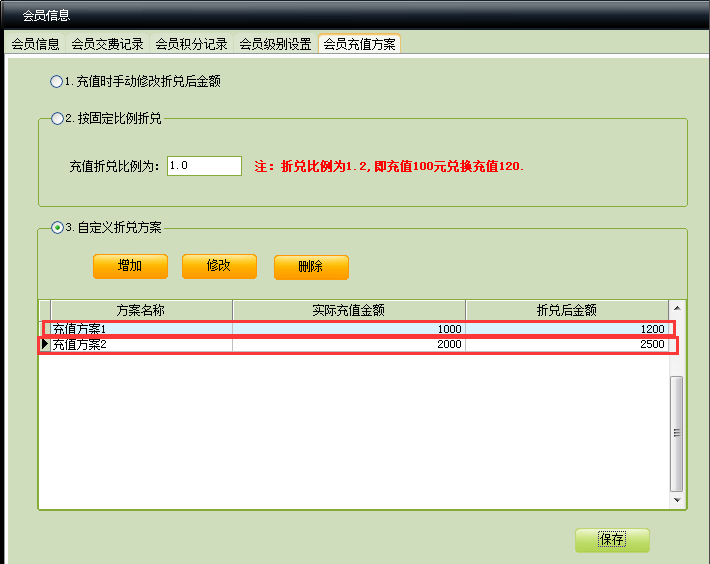Click the table scrollbar down arrow
This screenshot has height=564, width=710.
677,500
